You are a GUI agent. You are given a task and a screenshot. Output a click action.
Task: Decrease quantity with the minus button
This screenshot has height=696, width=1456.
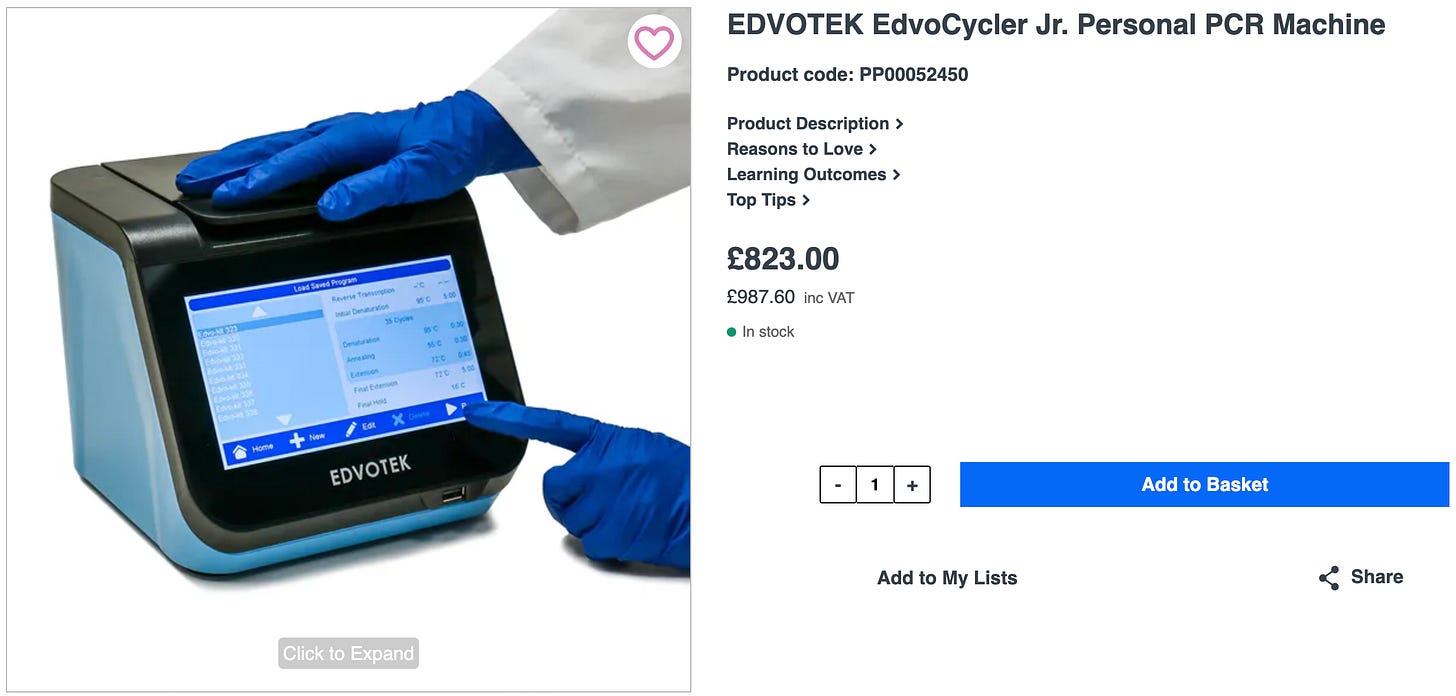click(x=838, y=485)
